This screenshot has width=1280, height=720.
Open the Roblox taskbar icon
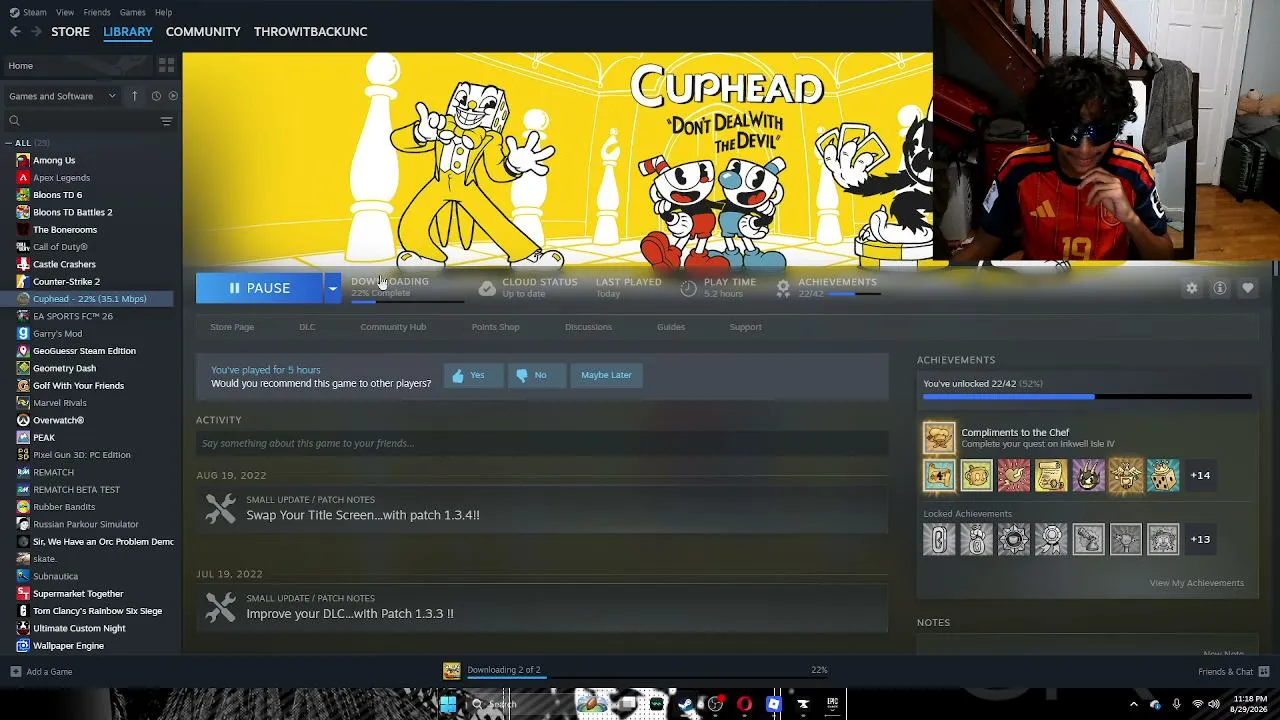pos(773,704)
